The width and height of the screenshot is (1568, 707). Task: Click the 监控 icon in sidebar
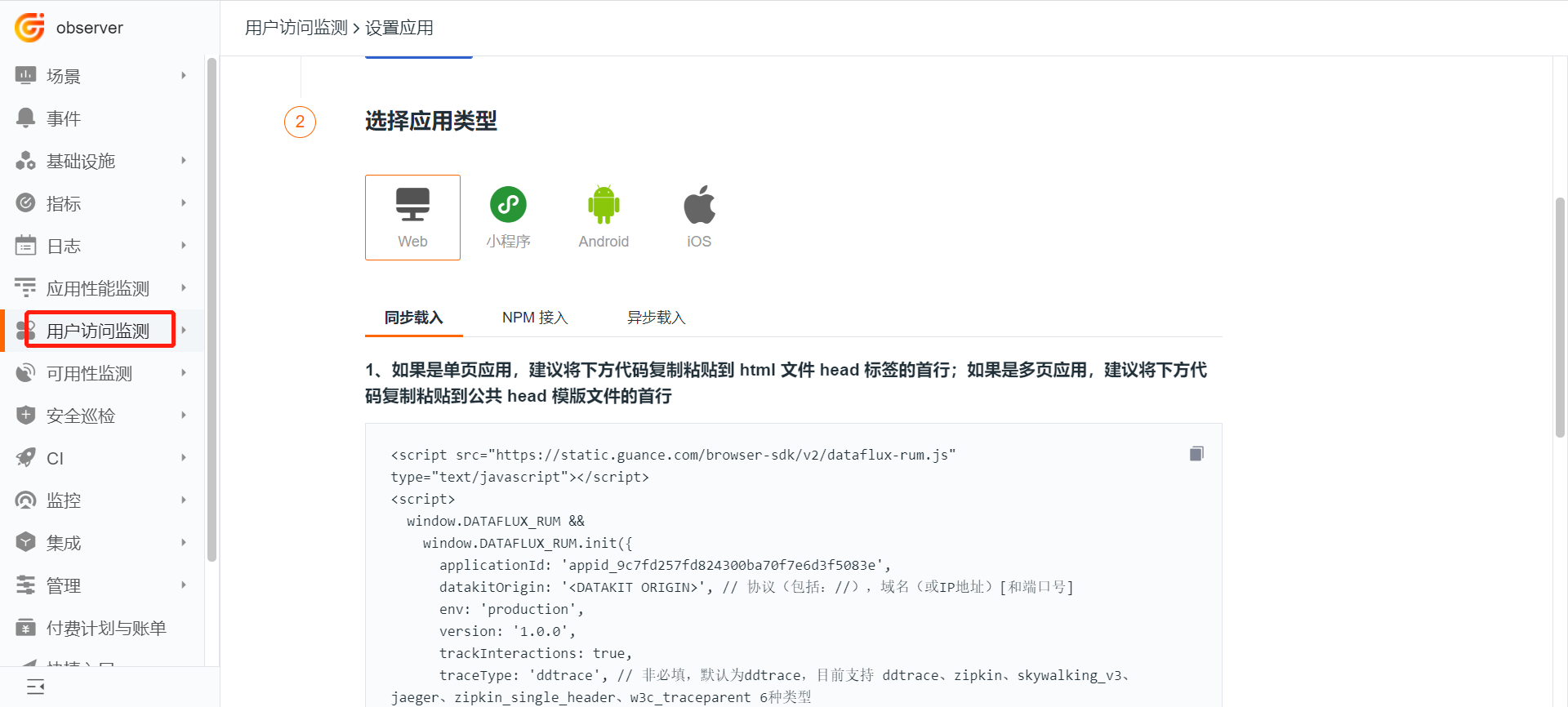point(26,500)
